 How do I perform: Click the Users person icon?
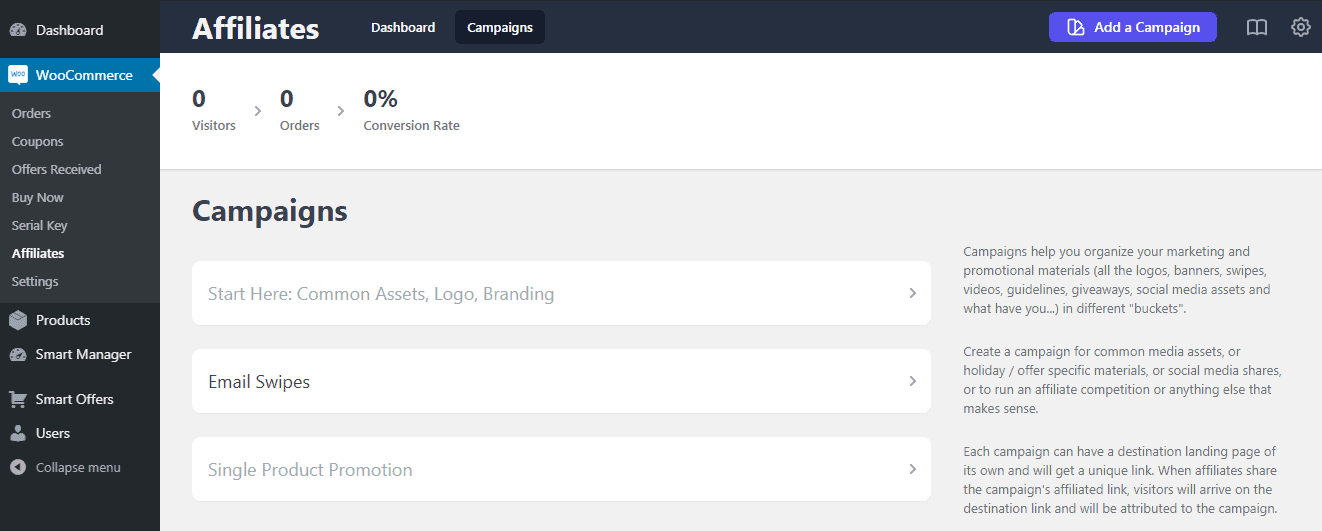click(x=18, y=433)
